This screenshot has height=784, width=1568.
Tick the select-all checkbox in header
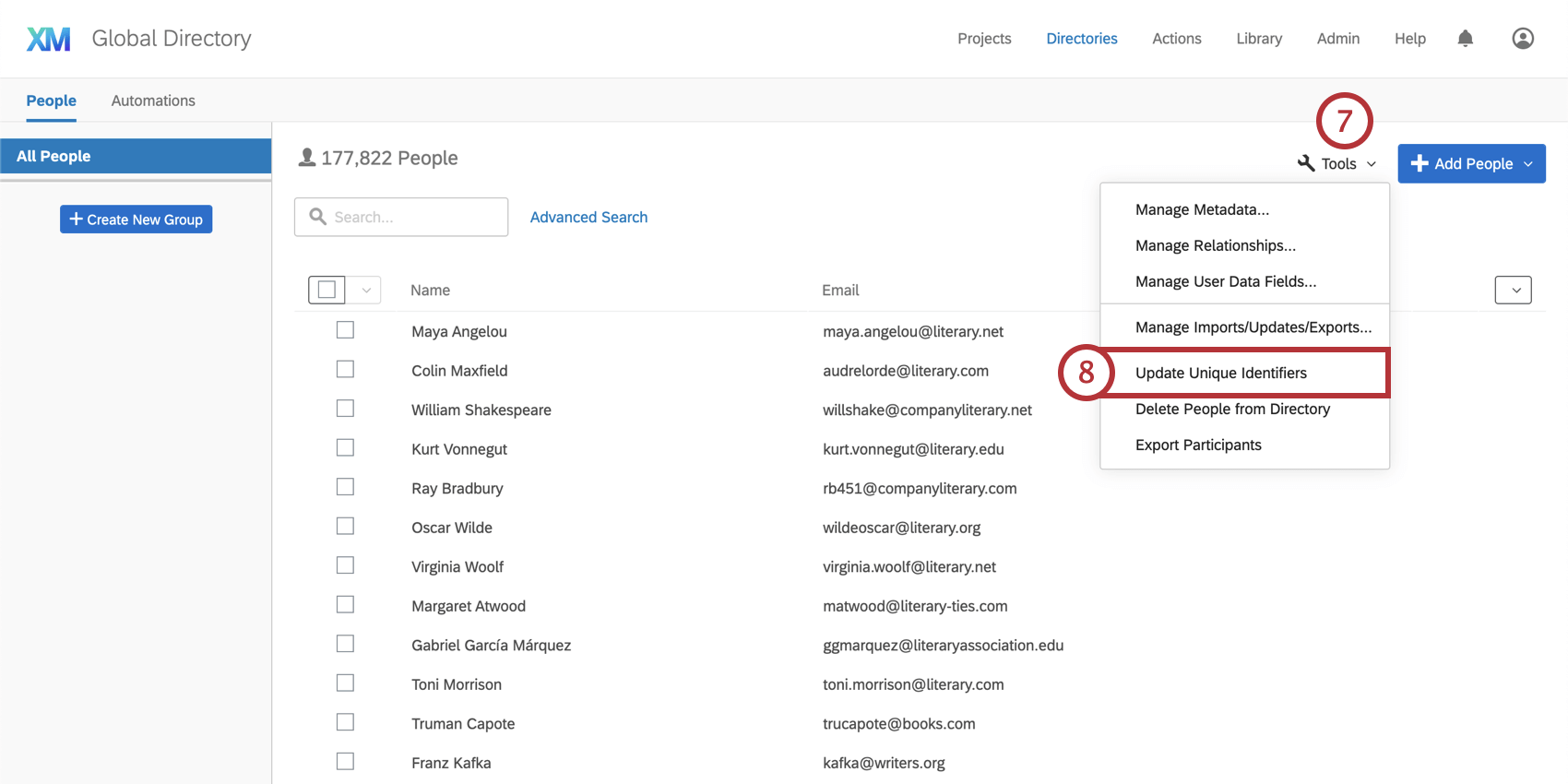[x=327, y=290]
